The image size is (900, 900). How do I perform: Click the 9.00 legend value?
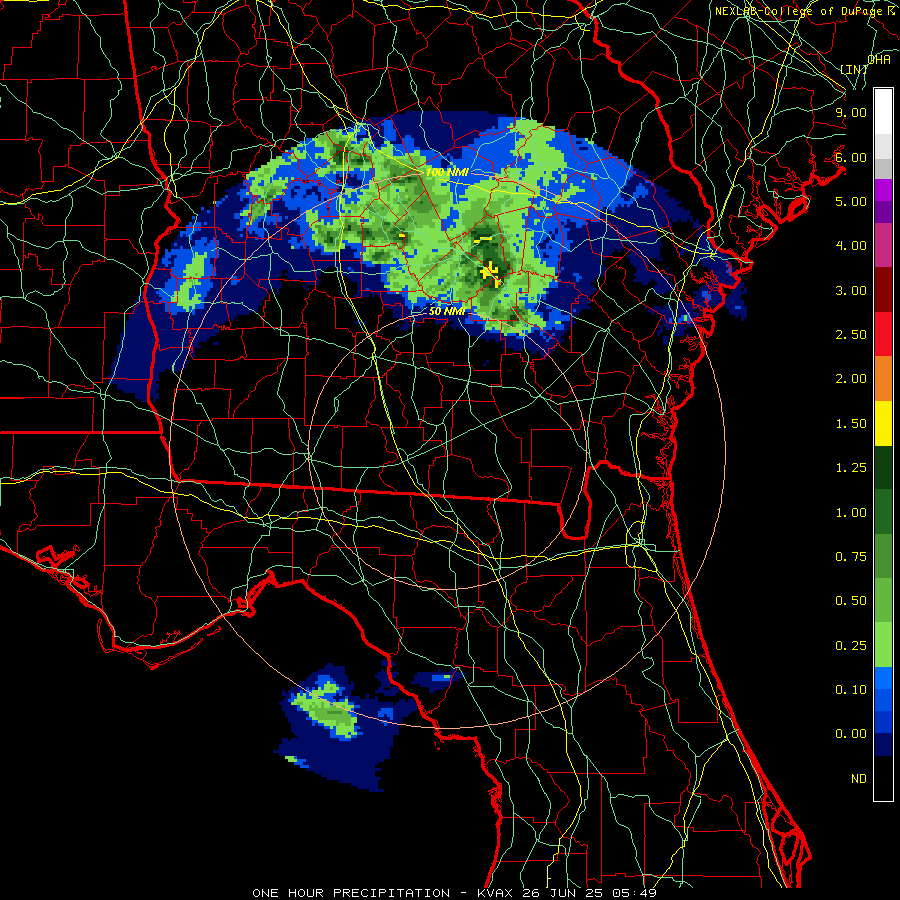[x=851, y=112]
